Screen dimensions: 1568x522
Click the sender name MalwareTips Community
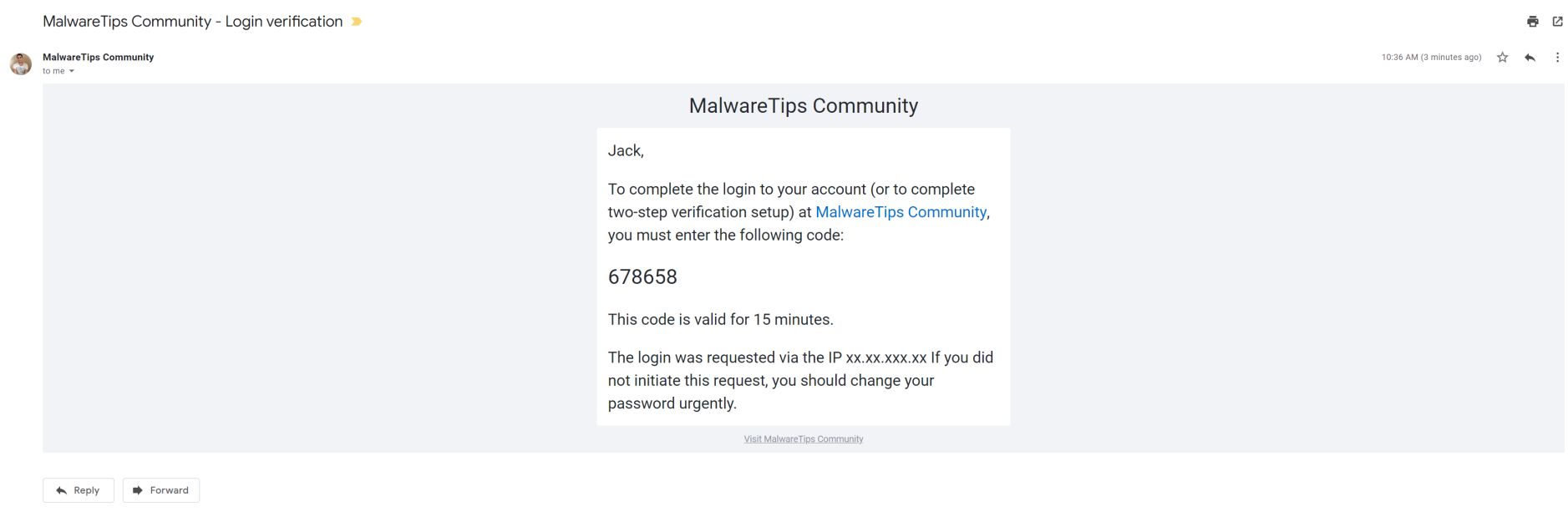pos(98,57)
